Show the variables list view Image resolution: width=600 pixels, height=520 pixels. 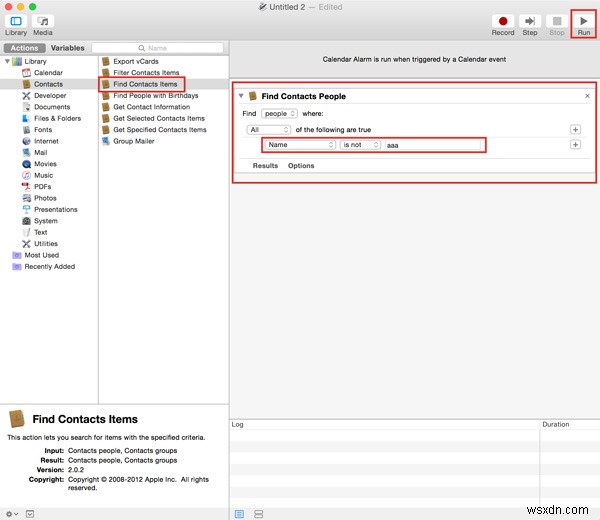click(259, 514)
